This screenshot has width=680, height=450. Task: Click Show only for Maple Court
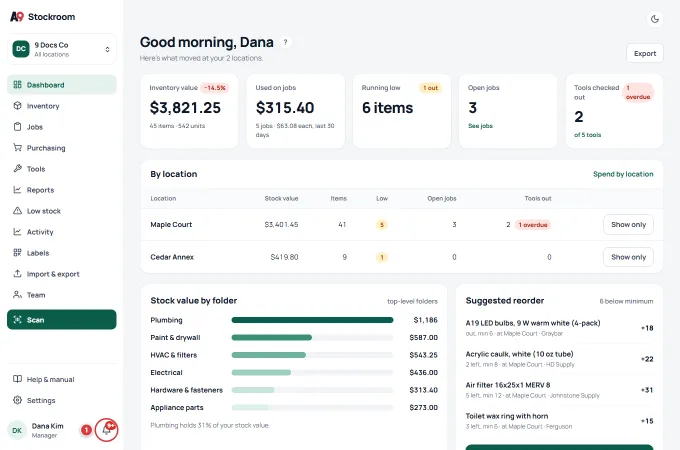click(x=628, y=225)
